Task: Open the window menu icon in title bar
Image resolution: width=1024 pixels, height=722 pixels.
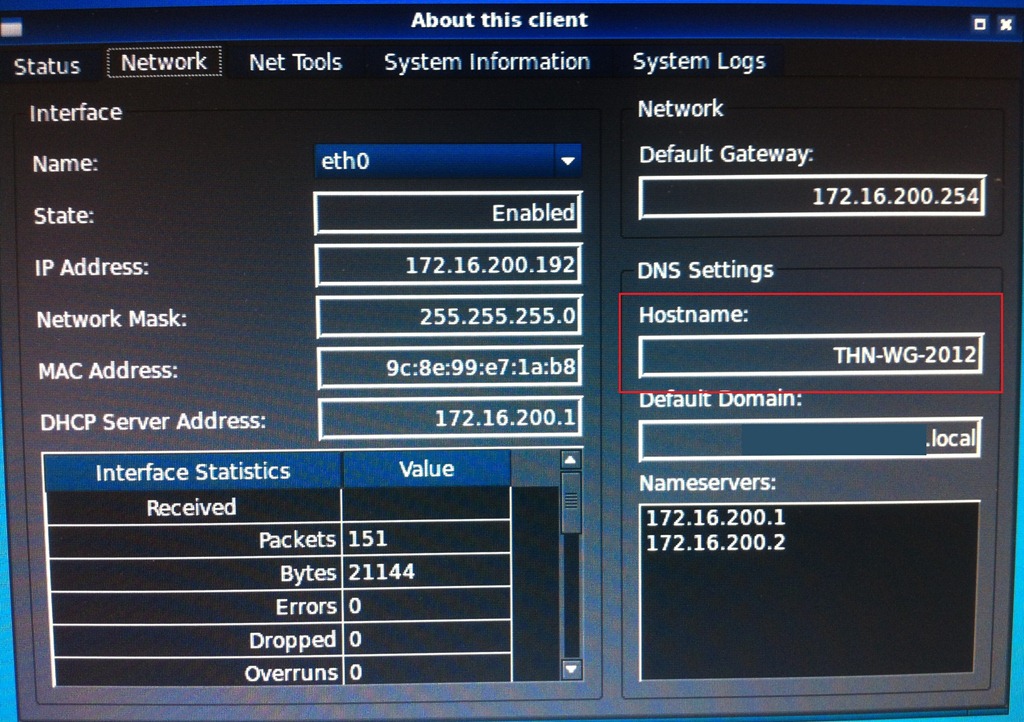Action: coord(12,26)
